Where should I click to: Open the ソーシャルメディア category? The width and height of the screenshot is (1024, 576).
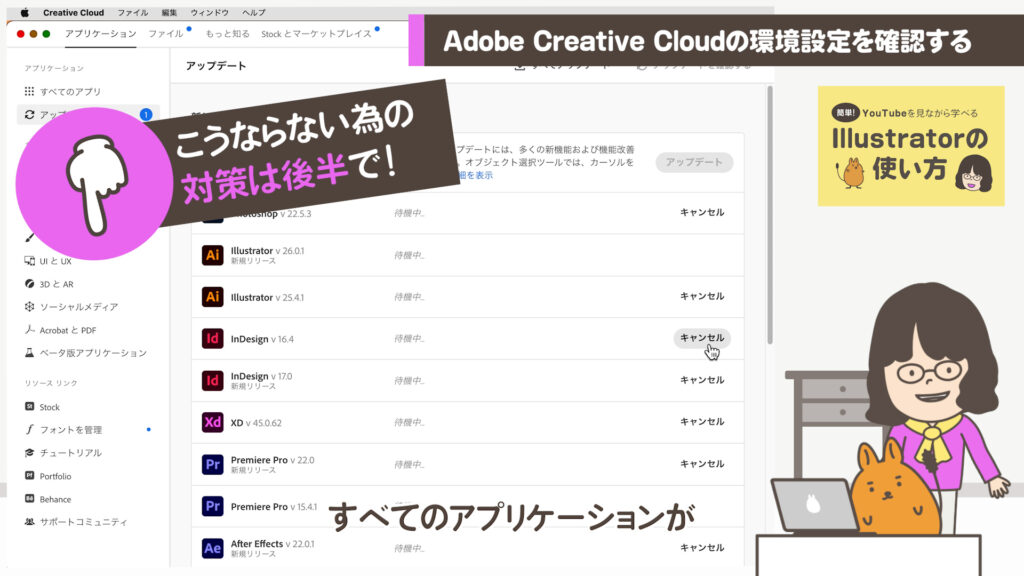coord(71,306)
